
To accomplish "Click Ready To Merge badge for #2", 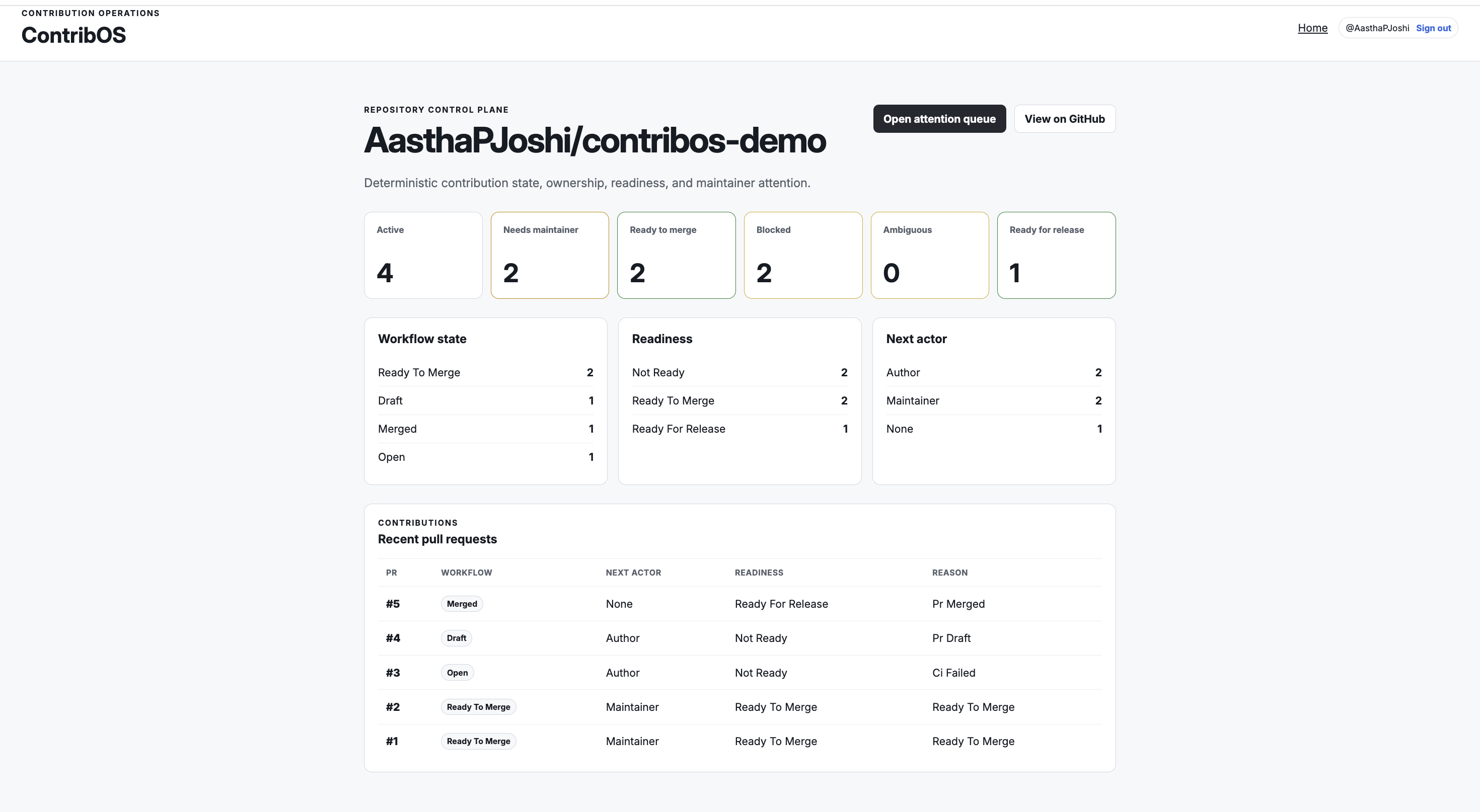I will [478, 707].
